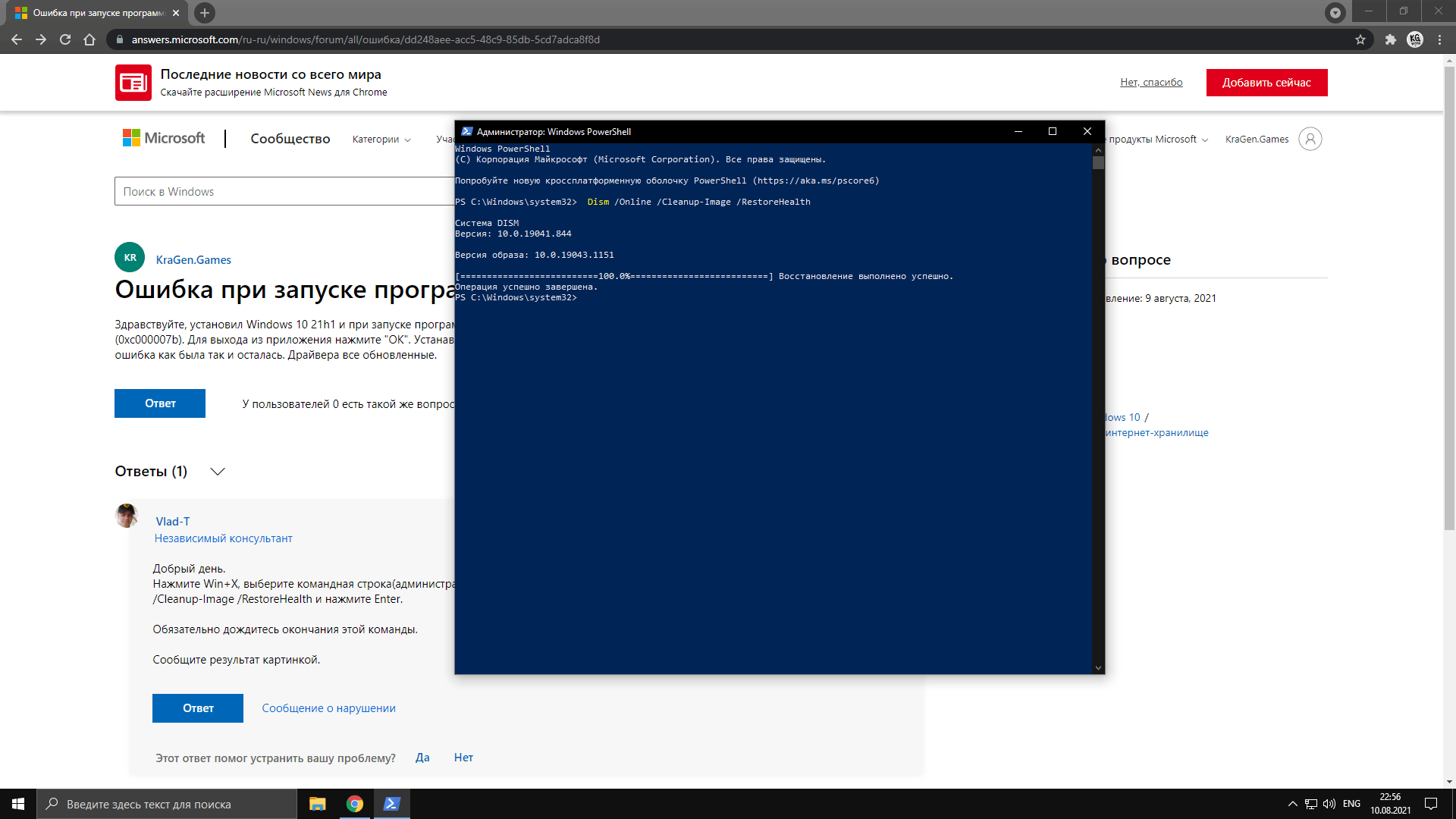Click Нет, спасибо link
The image size is (1456, 819).
pyautogui.click(x=1151, y=82)
